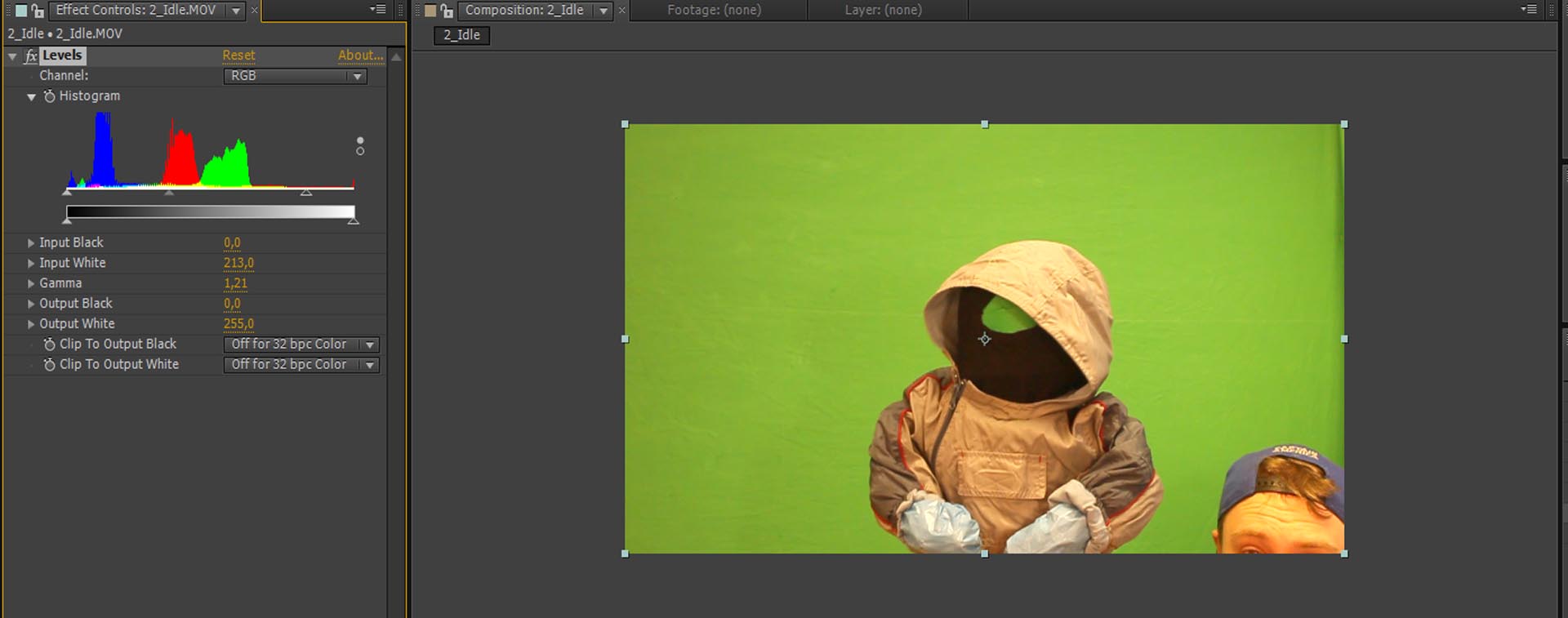This screenshot has height=618, width=1568.
Task: Open the About link for Levels
Action: click(x=360, y=56)
